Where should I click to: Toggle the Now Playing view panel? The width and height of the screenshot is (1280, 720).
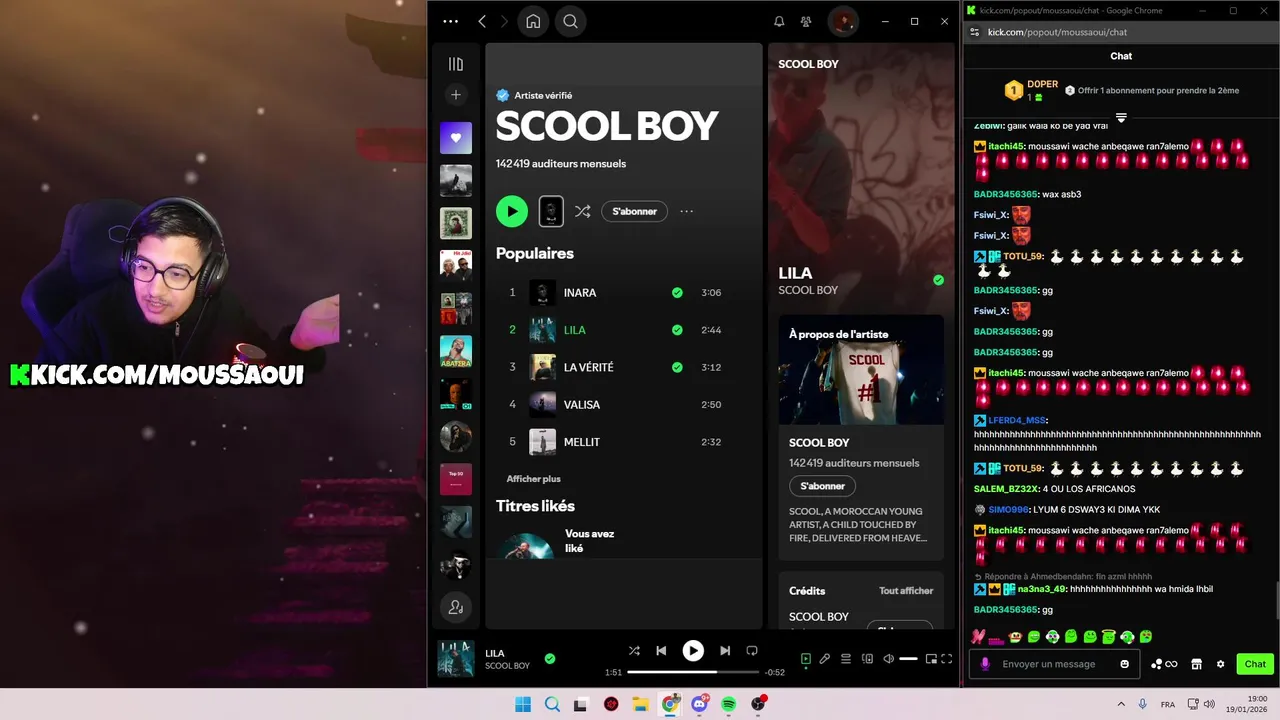point(805,659)
